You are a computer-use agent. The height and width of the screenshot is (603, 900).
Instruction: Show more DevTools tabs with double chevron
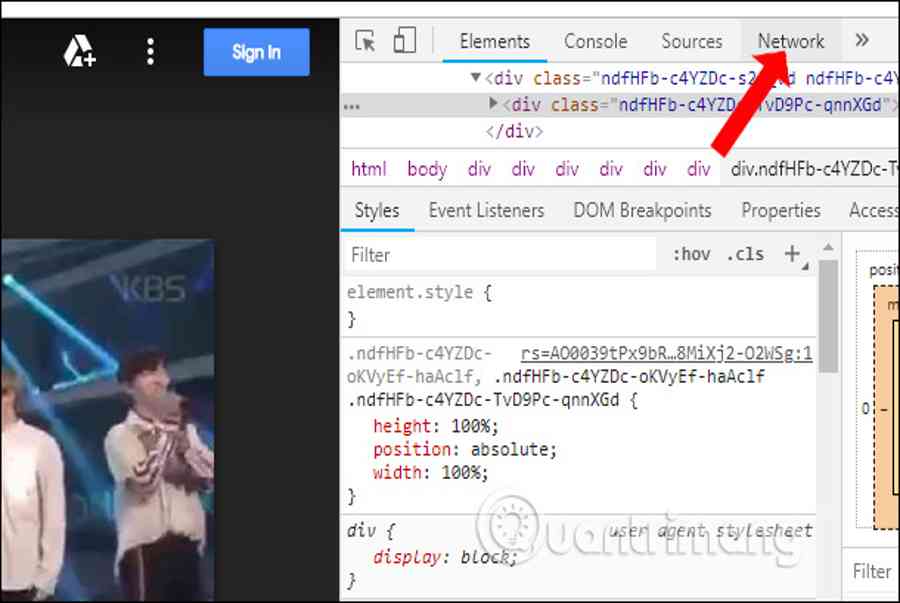point(862,41)
